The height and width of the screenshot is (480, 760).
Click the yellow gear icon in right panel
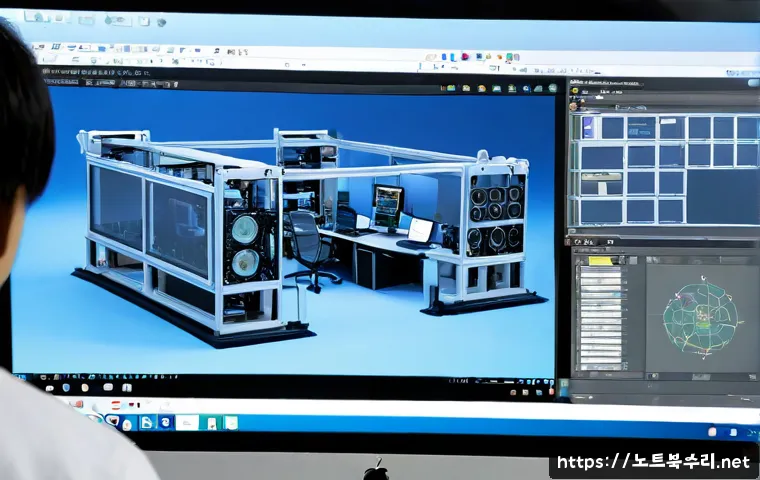575,91
